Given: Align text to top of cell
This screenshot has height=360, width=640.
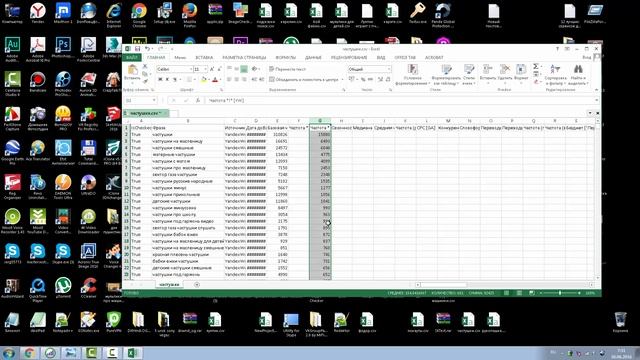Looking at the screenshot, I should coord(229,69).
